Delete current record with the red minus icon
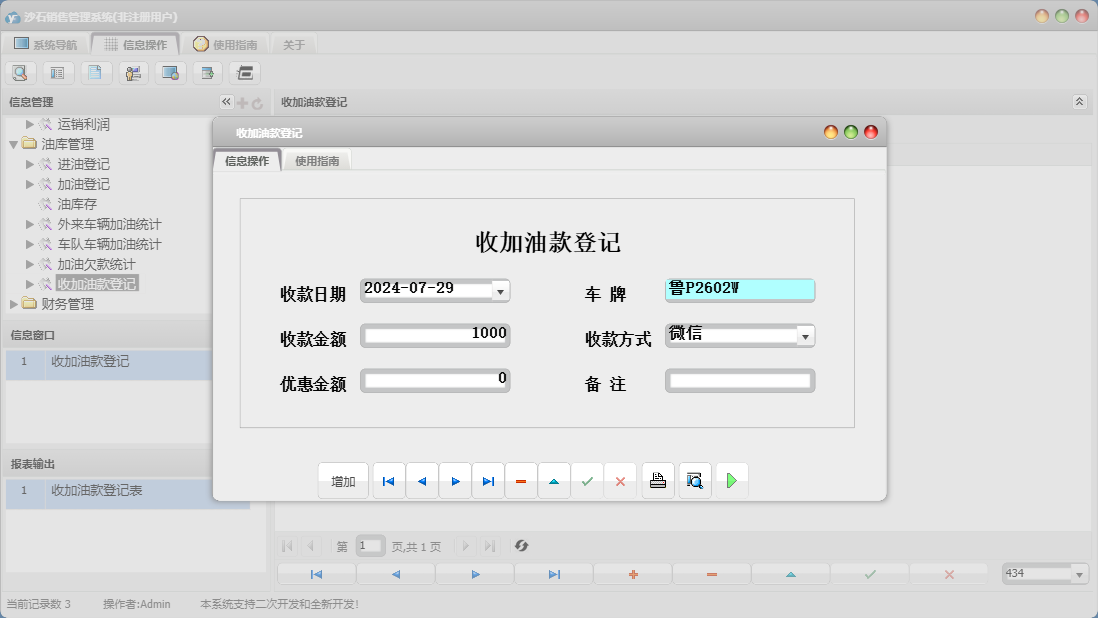Viewport: 1098px width, 618px height. click(x=520, y=480)
